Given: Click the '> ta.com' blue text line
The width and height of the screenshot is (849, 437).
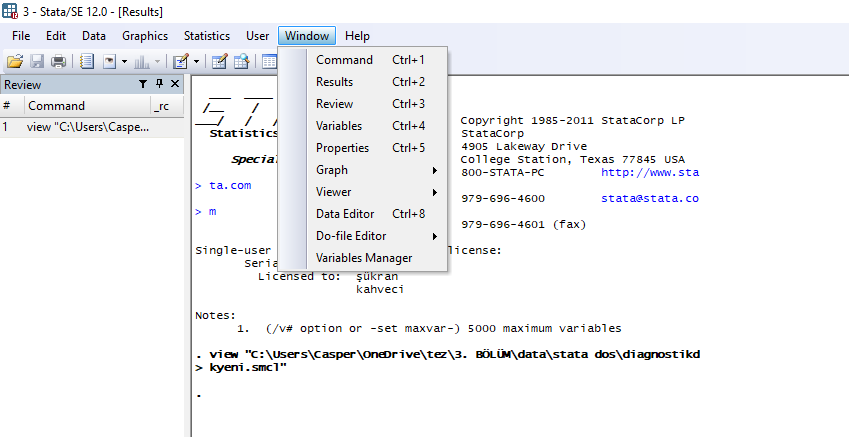Looking at the screenshot, I should (x=223, y=186).
